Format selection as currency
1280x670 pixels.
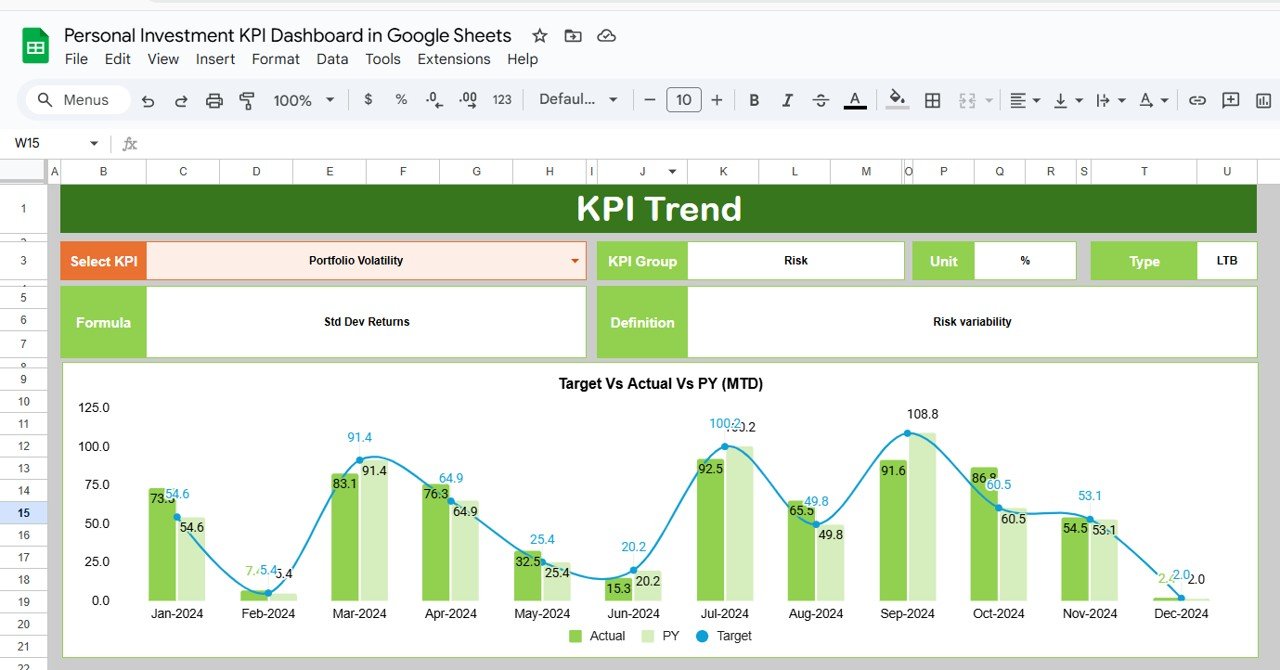368,100
